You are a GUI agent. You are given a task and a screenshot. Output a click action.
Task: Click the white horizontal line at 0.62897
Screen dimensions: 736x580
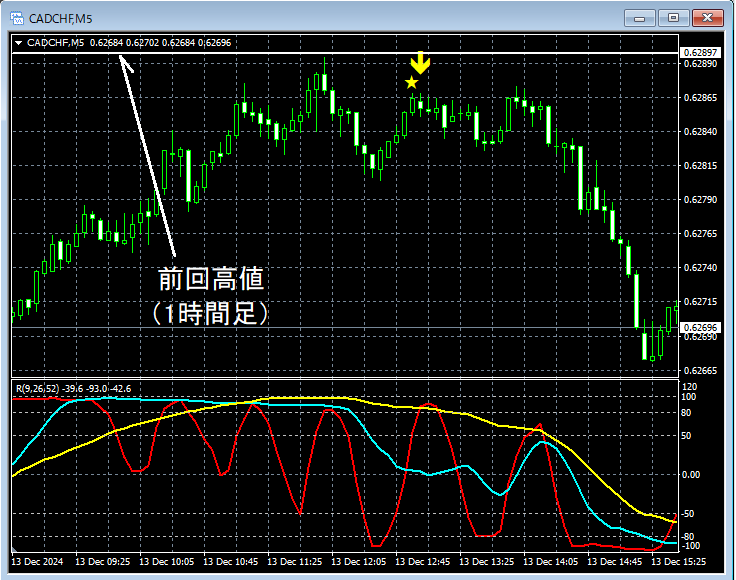click(x=345, y=53)
